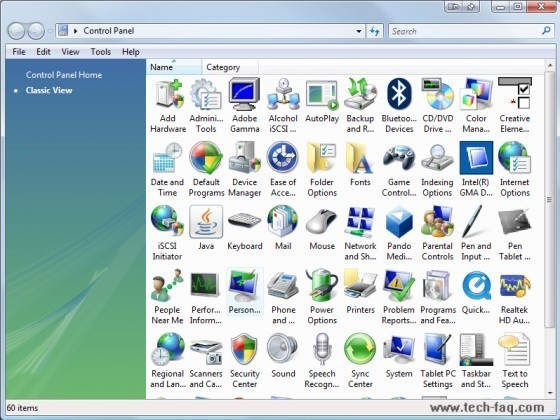Open the Speech Recognition microphone icon
560x420 pixels.
[321, 349]
